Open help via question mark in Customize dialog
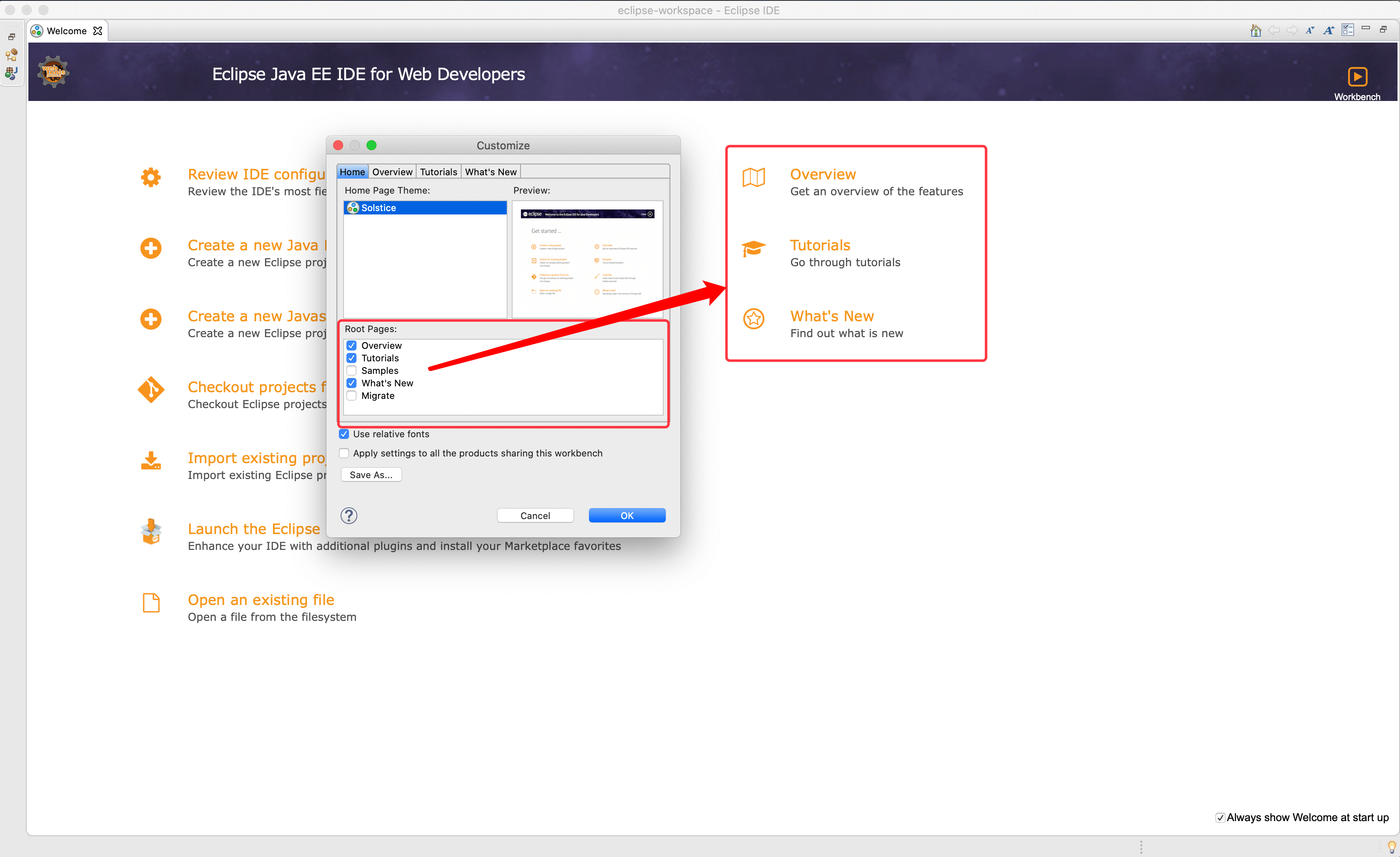The height and width of the screenshot is (857, 1400). click(349, 516)
